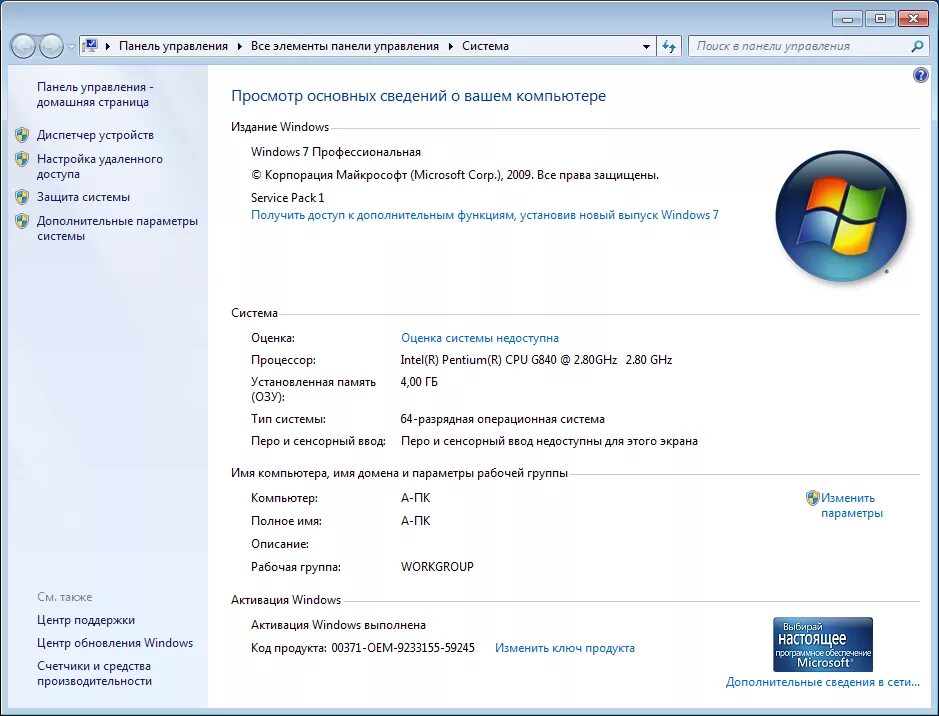Open address bar history dropdown arrow
Image resolution: width=939 pixels, height=716 pixels.
click(646, 46)
